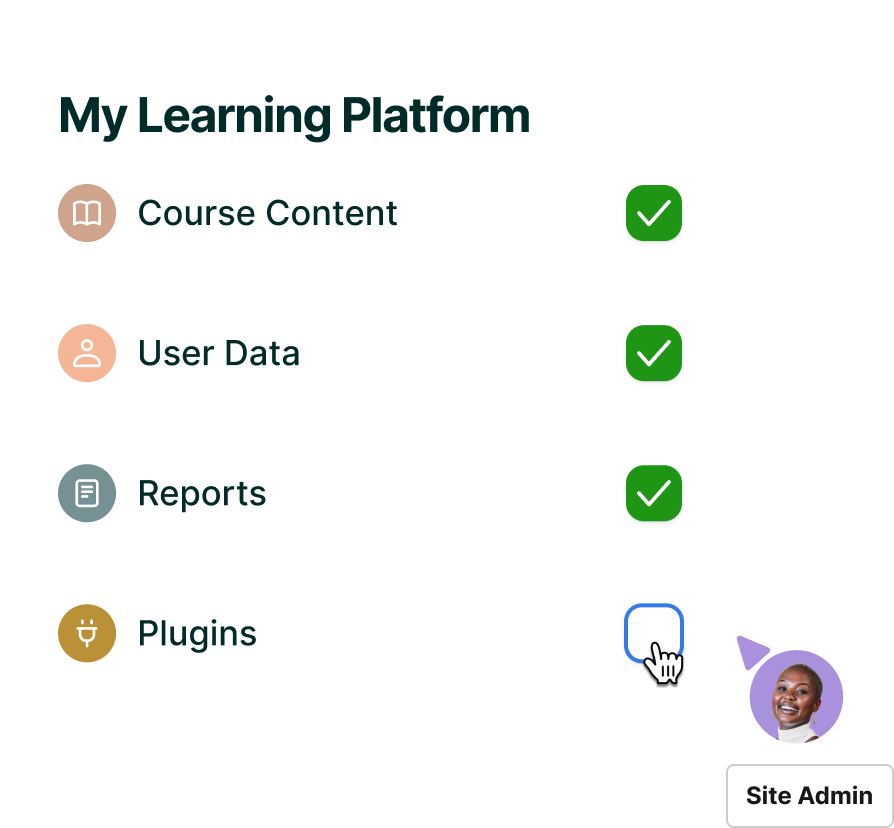This screenshot has width=894, height=828.
Task: Click the hand cursor icon
Action: click(x=664, y=663)
